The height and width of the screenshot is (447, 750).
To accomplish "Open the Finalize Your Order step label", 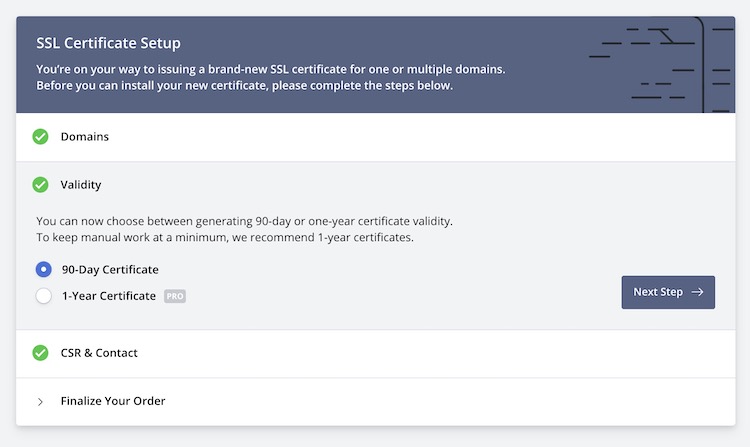I will click(x=113, y=401).
